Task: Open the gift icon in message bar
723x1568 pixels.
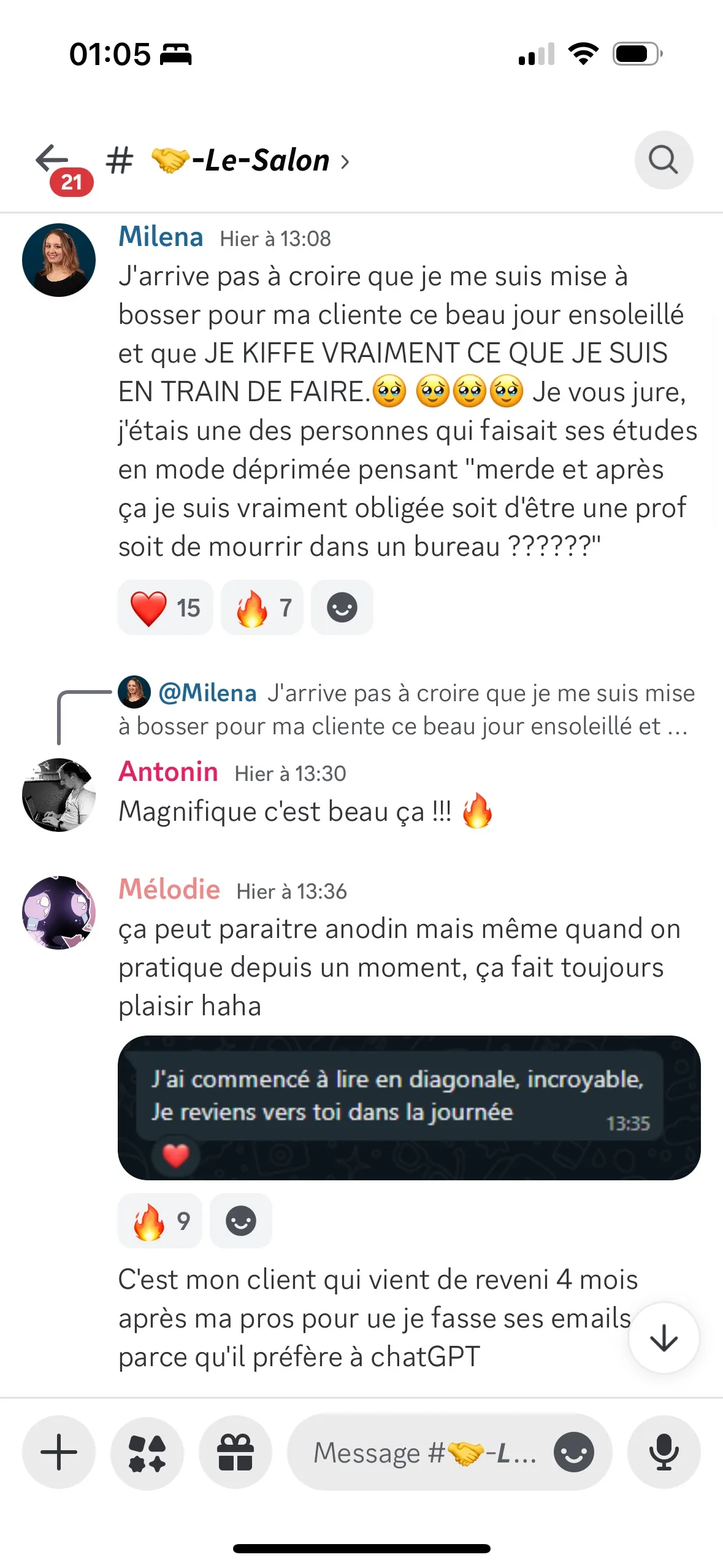Action: pyautogui.click(x=235, y=1452)
